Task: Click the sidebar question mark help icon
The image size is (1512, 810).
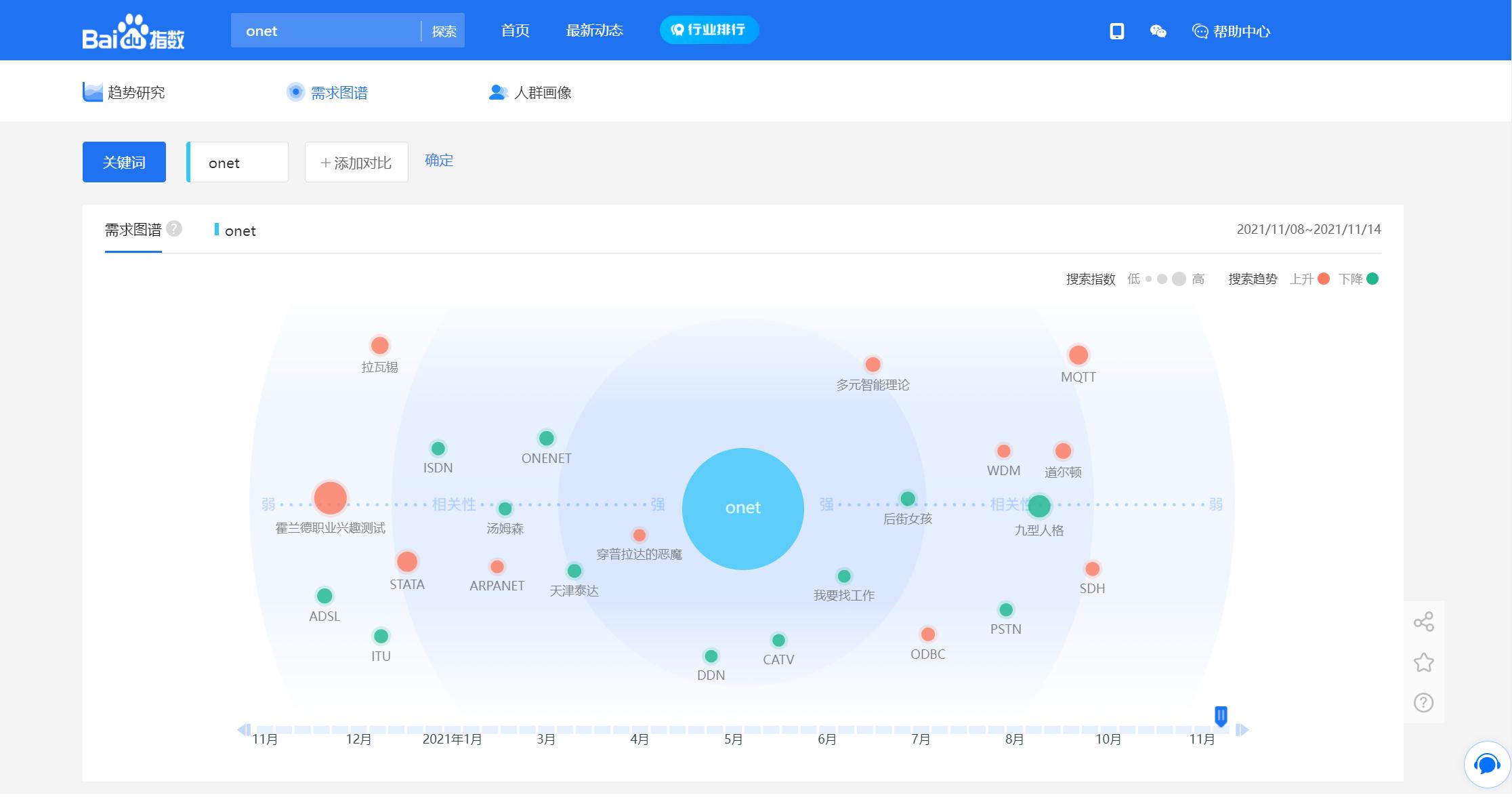Action: (1424, 703)
